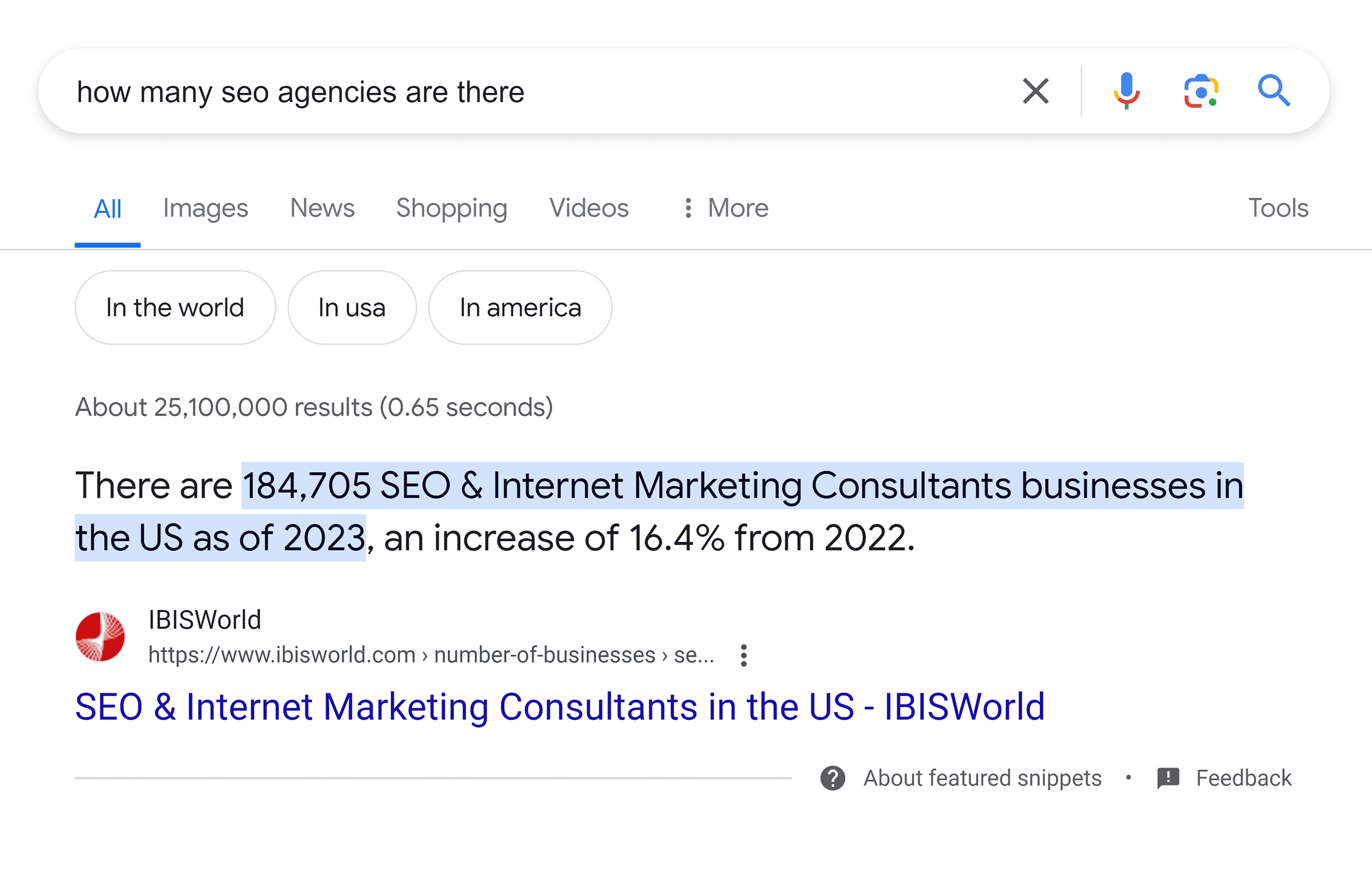Viewport: 1372px width, 869px height.
Task: Click the IBISWorld site favicon
Action: point(100,636)
